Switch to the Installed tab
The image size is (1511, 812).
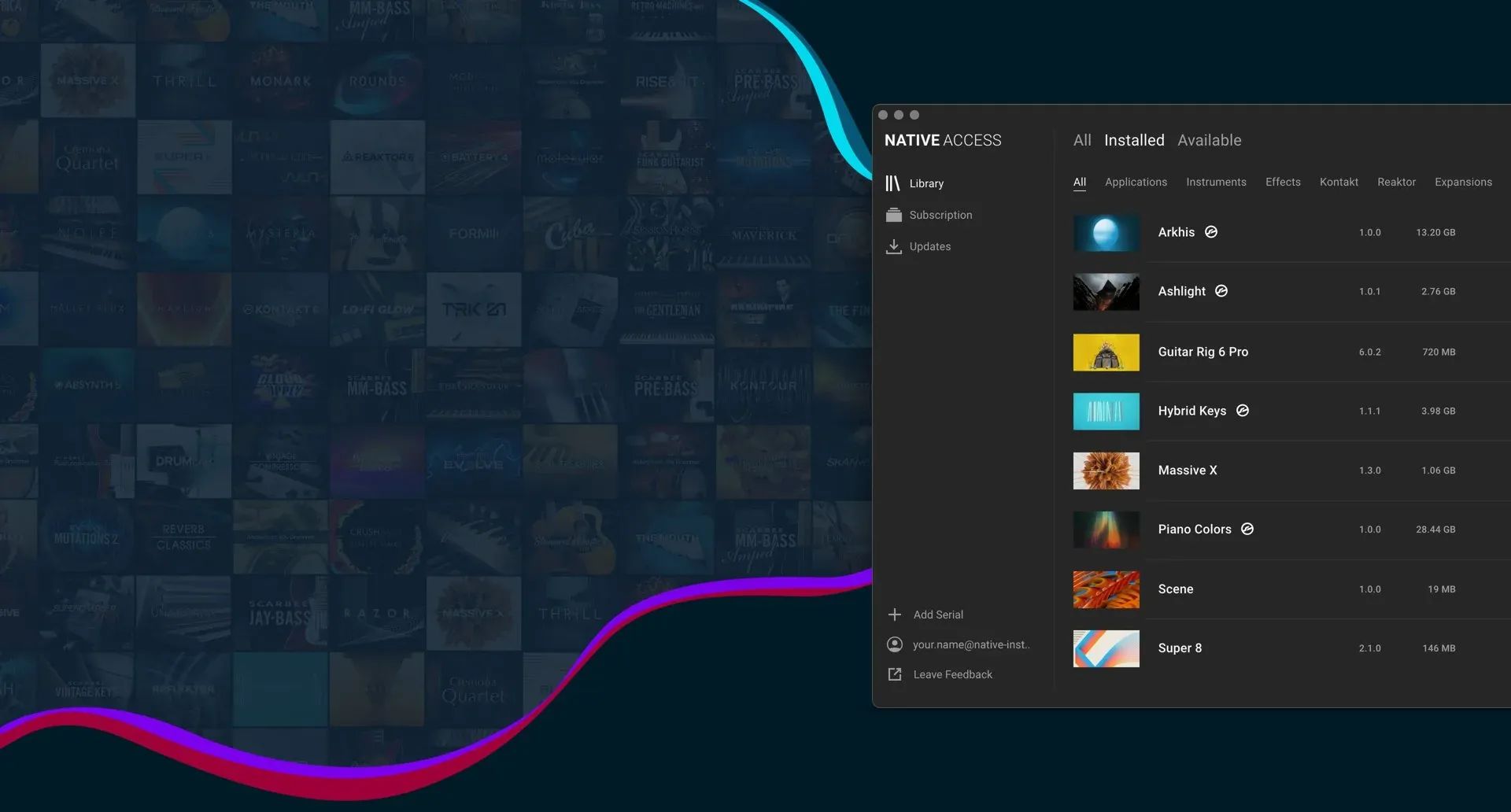(x=1134, y=140)
